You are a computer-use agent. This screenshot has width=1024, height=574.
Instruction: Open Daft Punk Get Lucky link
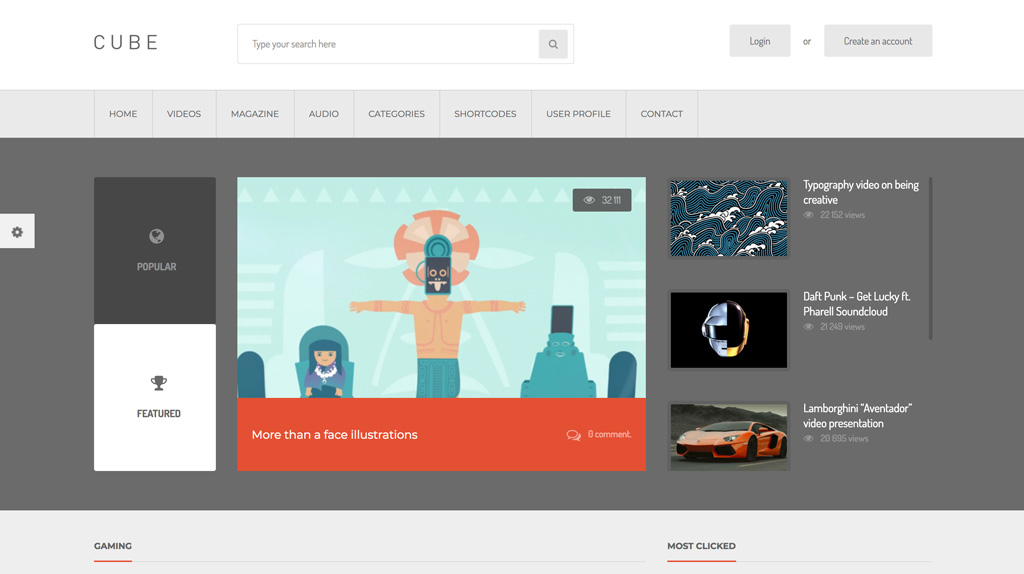[x=857, y=304]
